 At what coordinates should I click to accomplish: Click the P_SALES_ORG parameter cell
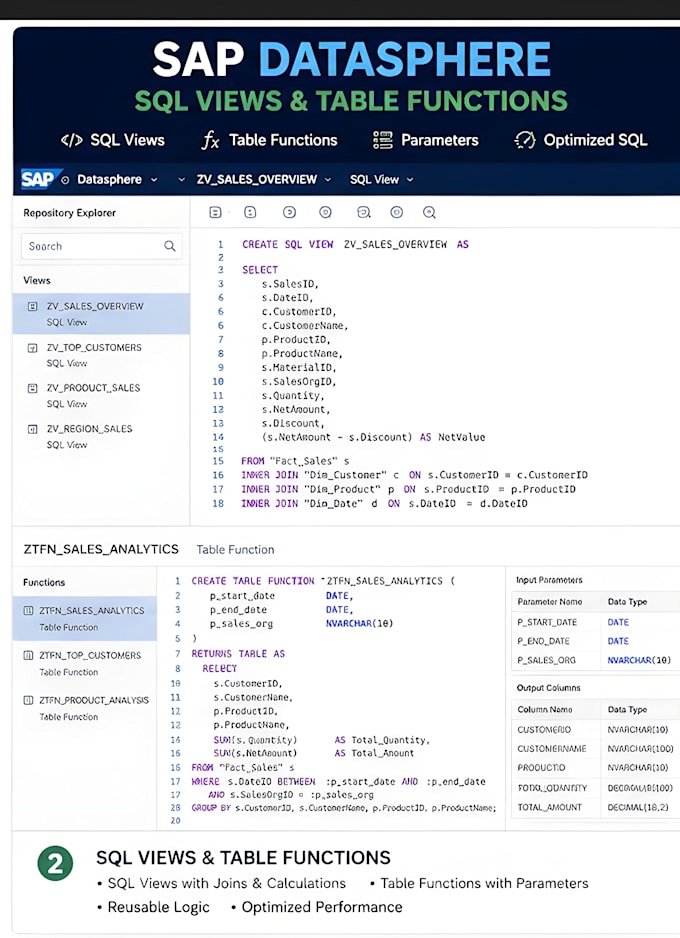546,660
